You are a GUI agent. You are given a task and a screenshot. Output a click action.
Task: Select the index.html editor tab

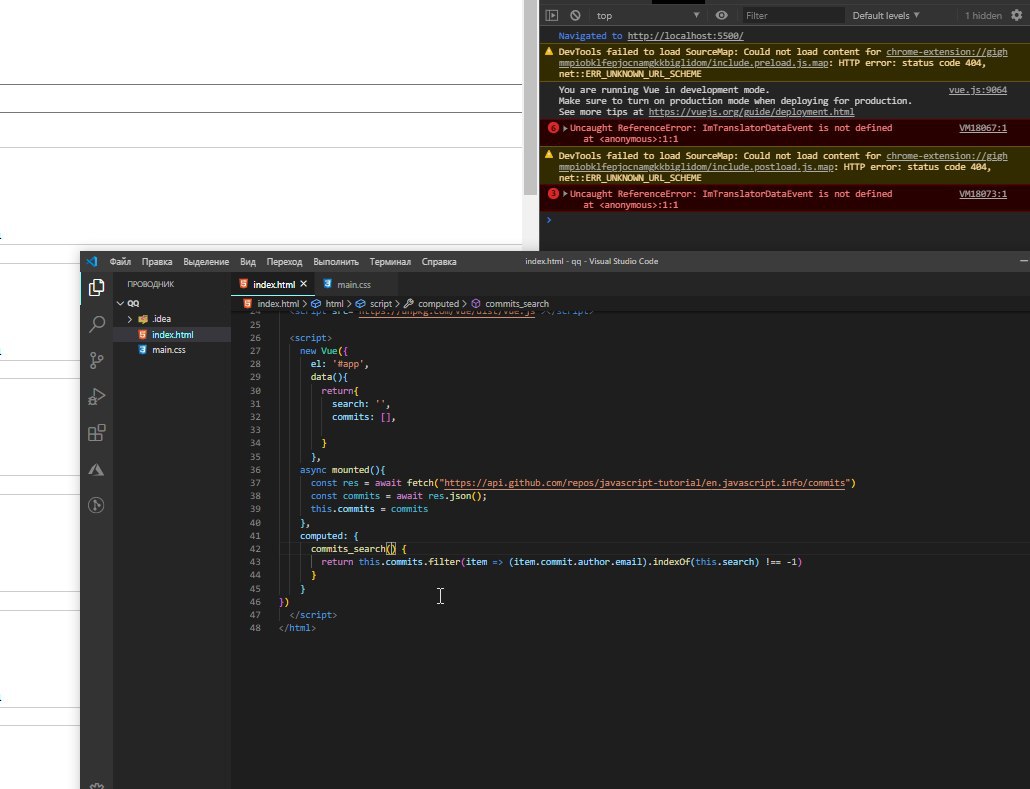[273, 284]
